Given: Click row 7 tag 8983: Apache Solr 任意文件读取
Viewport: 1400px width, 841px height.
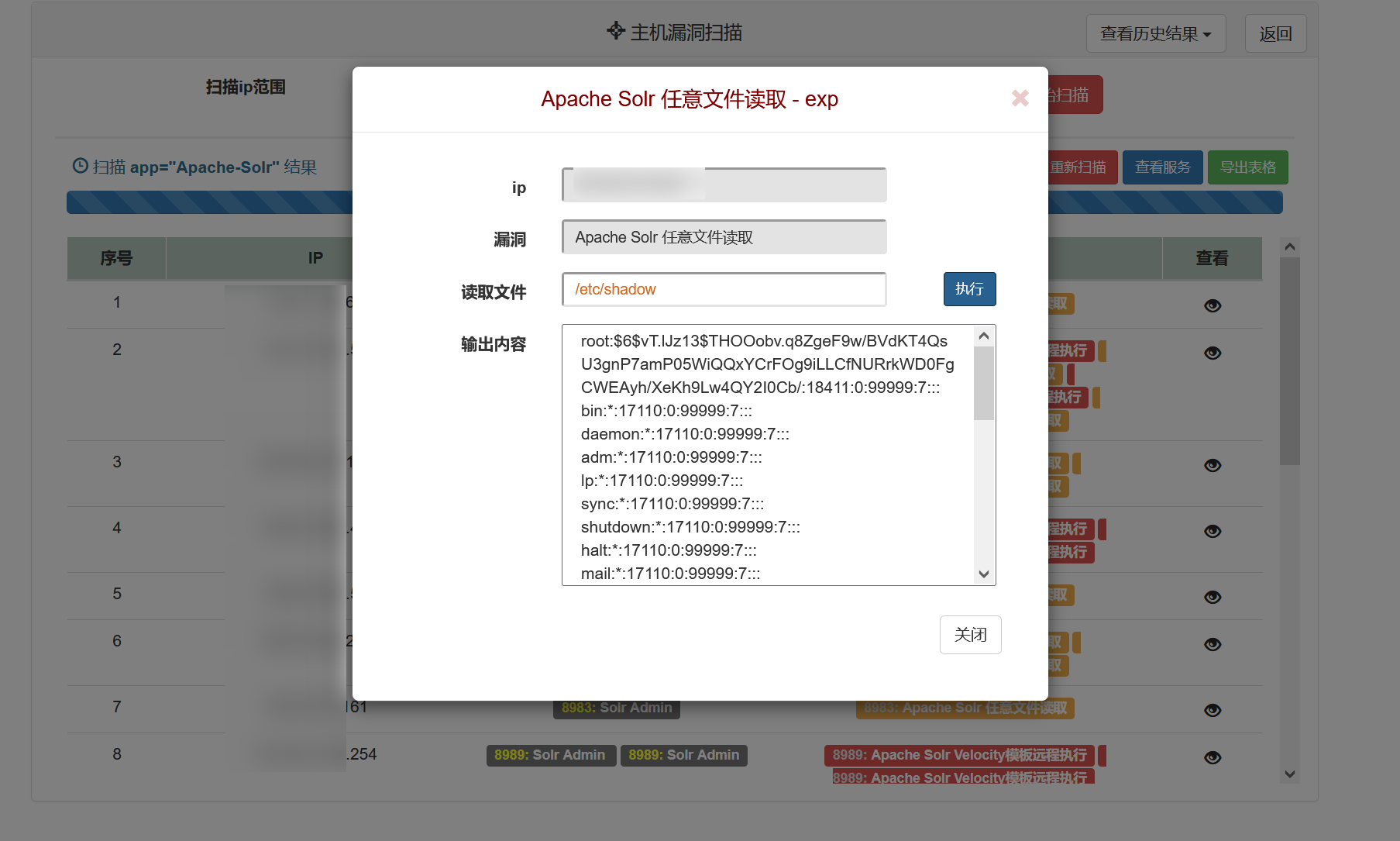Looking at the screenshot, I should [x=965, y=708].
